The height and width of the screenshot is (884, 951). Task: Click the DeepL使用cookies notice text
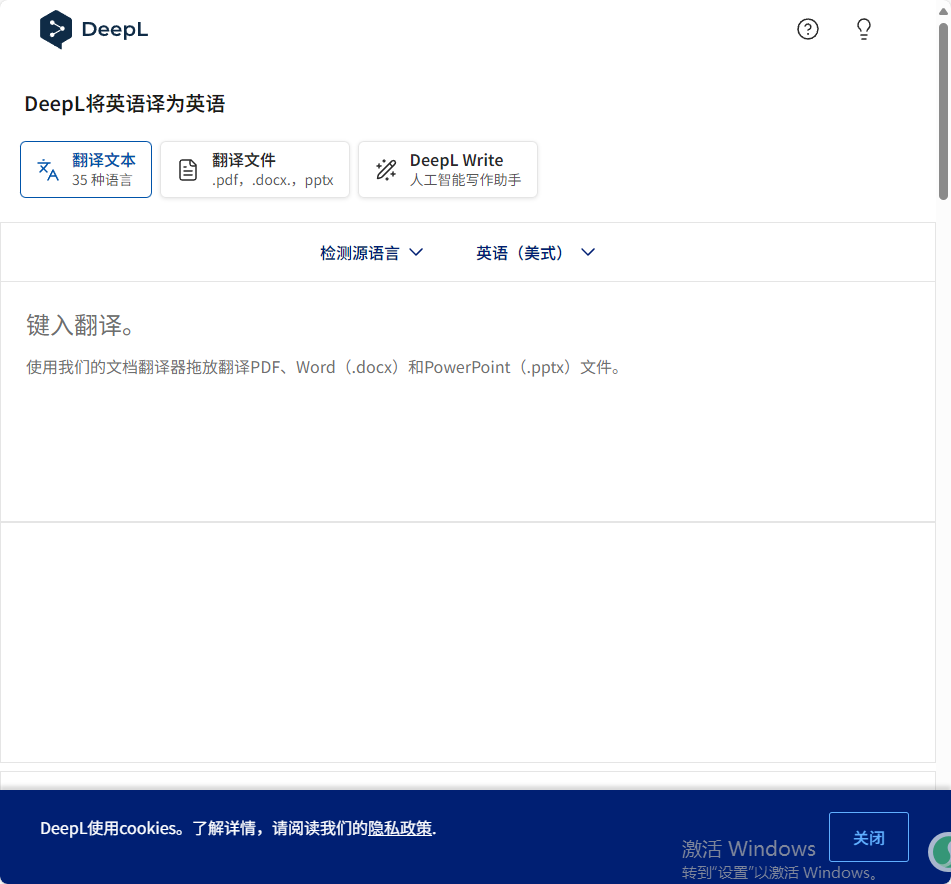pos(238,828)
